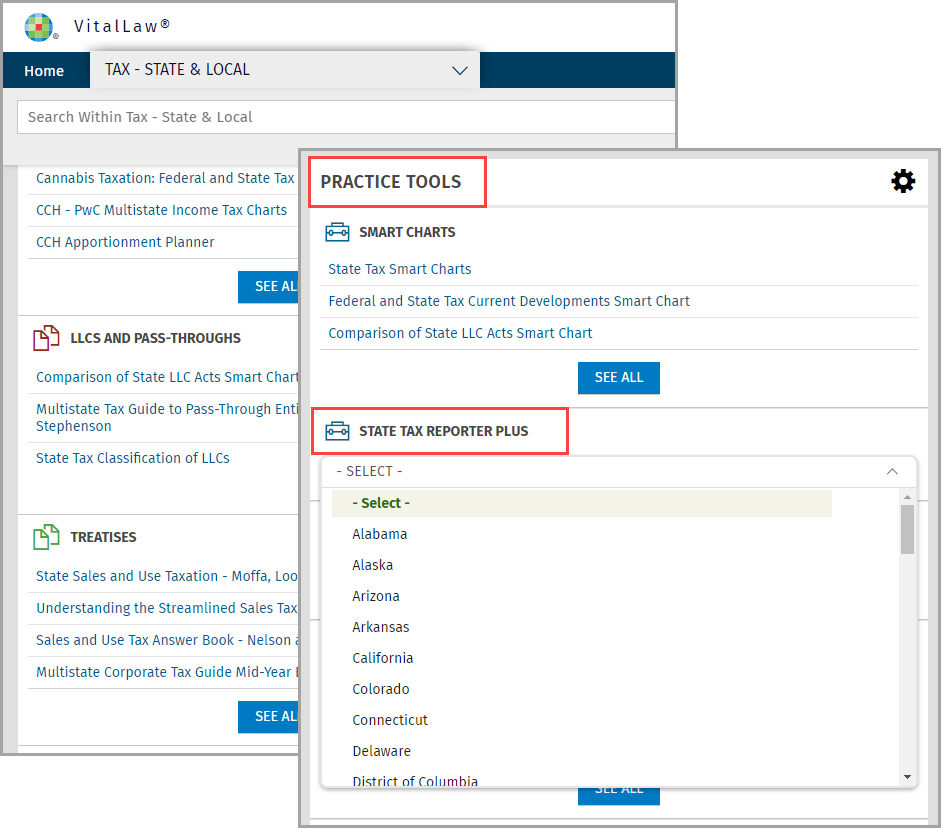Click the Smart Charts section heading
This screenshot has width=941, height=828.
click(x=407, y=232)
